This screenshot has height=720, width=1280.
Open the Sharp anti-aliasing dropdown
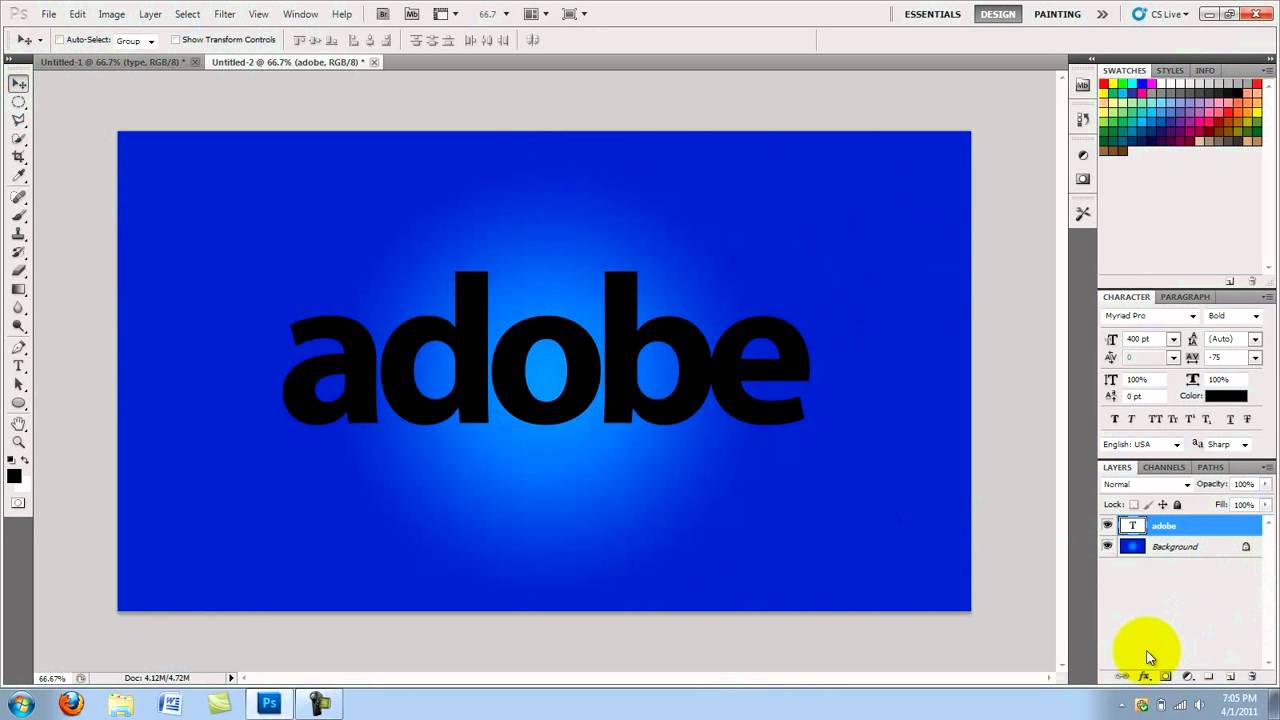point(1245,445)
